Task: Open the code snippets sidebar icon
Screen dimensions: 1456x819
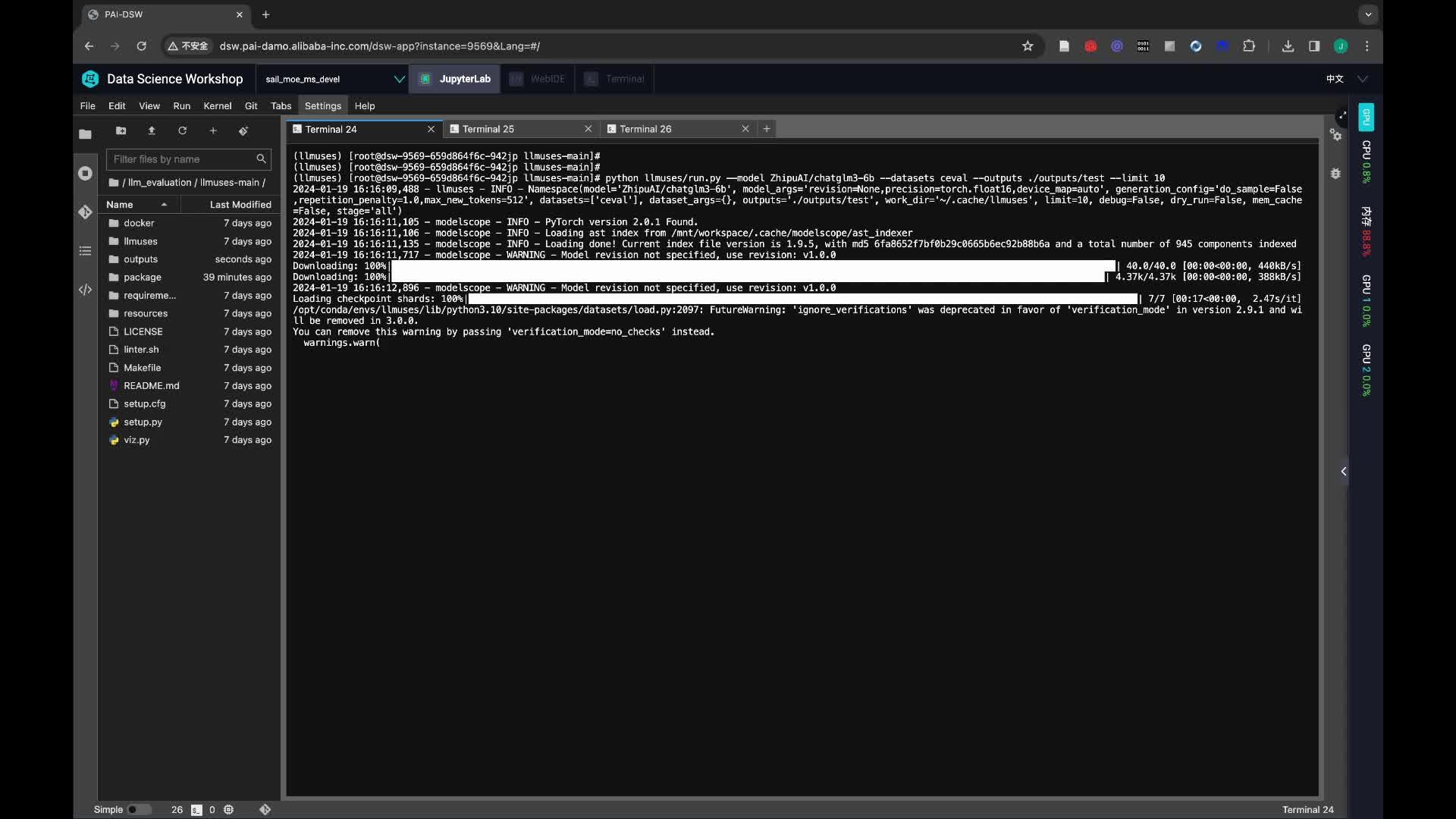Action: [x=85, y=290]
